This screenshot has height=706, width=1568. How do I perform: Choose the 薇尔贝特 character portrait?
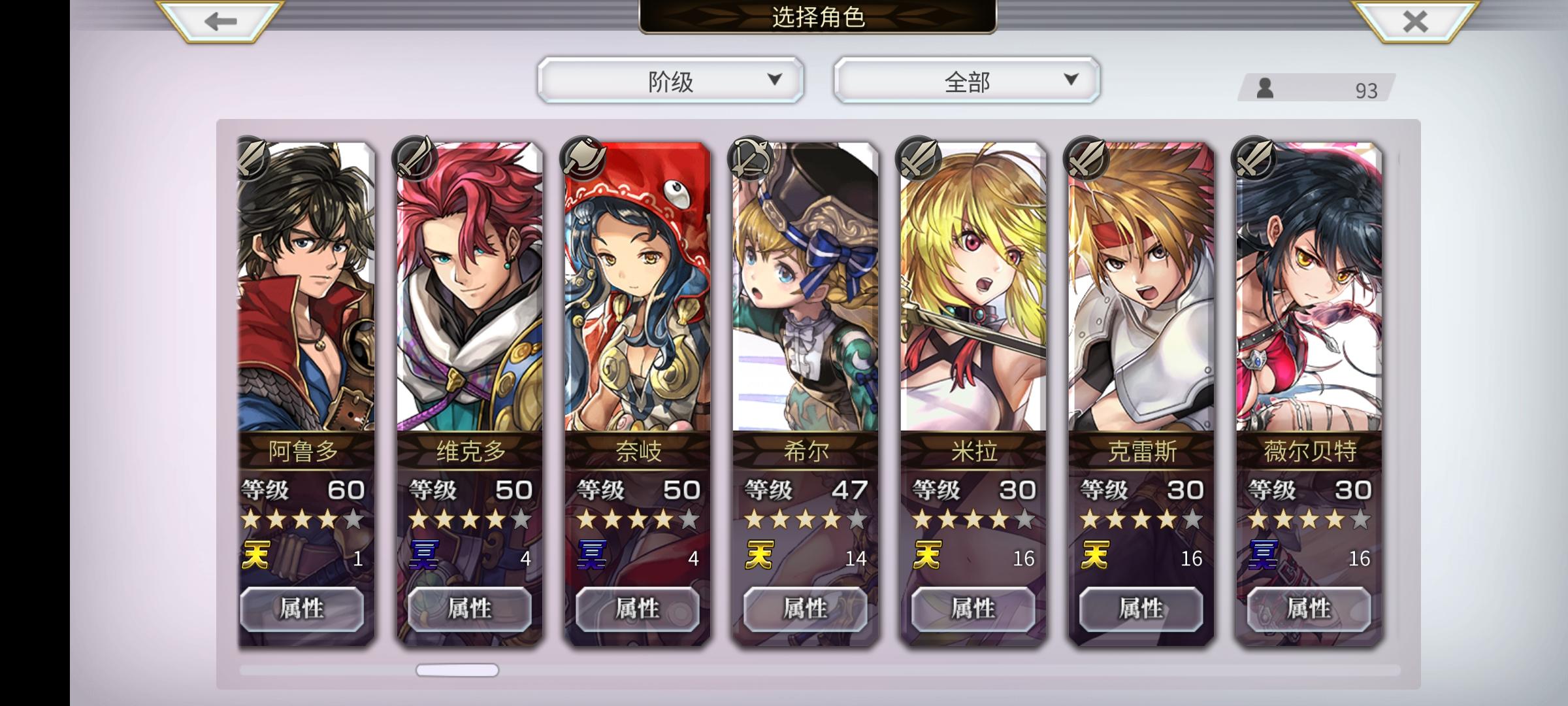click(x=1309, y=288)
